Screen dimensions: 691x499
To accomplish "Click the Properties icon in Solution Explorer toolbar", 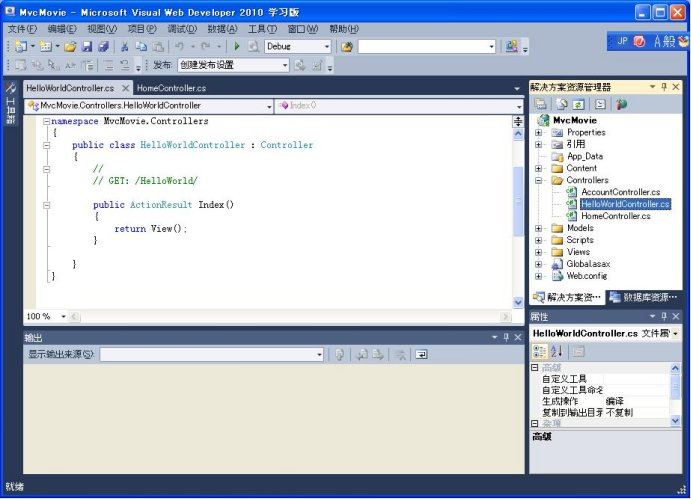I will [x=540, y=104].
